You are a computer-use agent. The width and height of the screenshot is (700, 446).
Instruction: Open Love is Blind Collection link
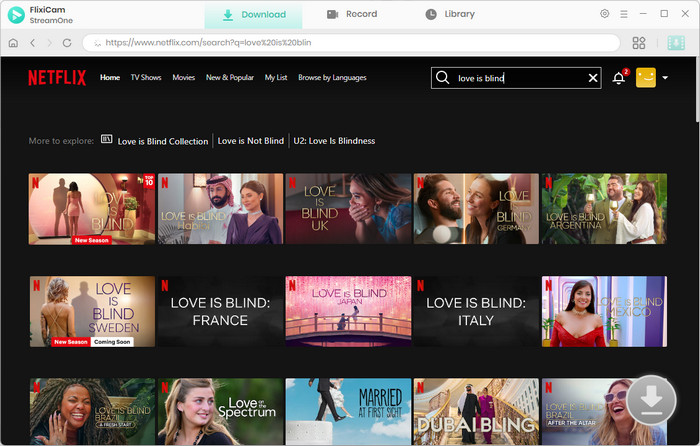(x=163, y=142)
